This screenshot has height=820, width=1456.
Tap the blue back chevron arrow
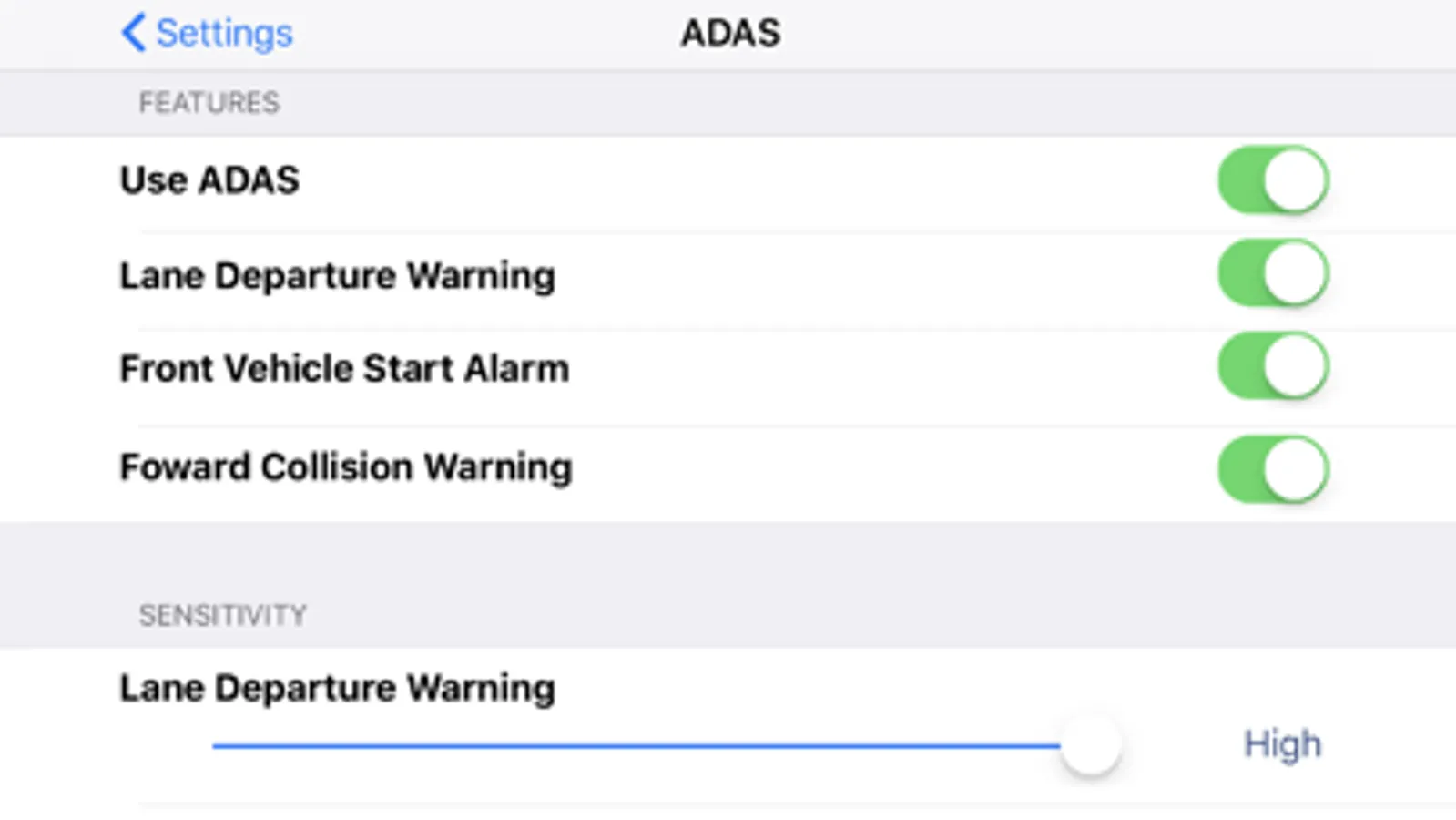point(133,33)
